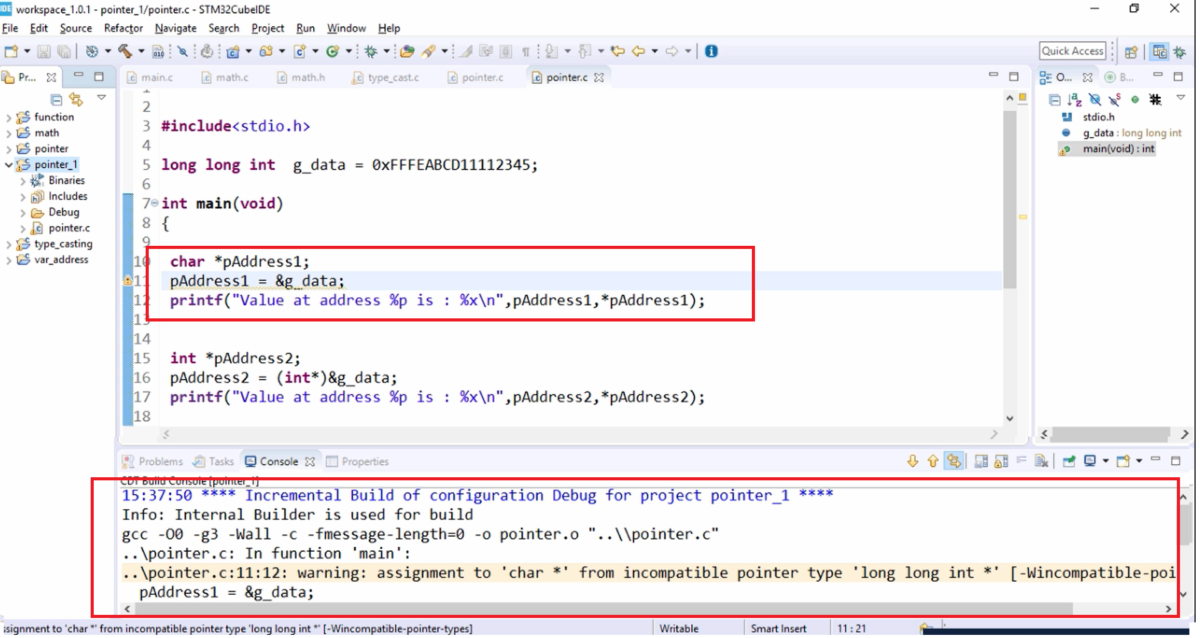The width and height of the screenshot is (1200, 638).
Task: Click the Run green play icon
Action: tap(332, 51)
